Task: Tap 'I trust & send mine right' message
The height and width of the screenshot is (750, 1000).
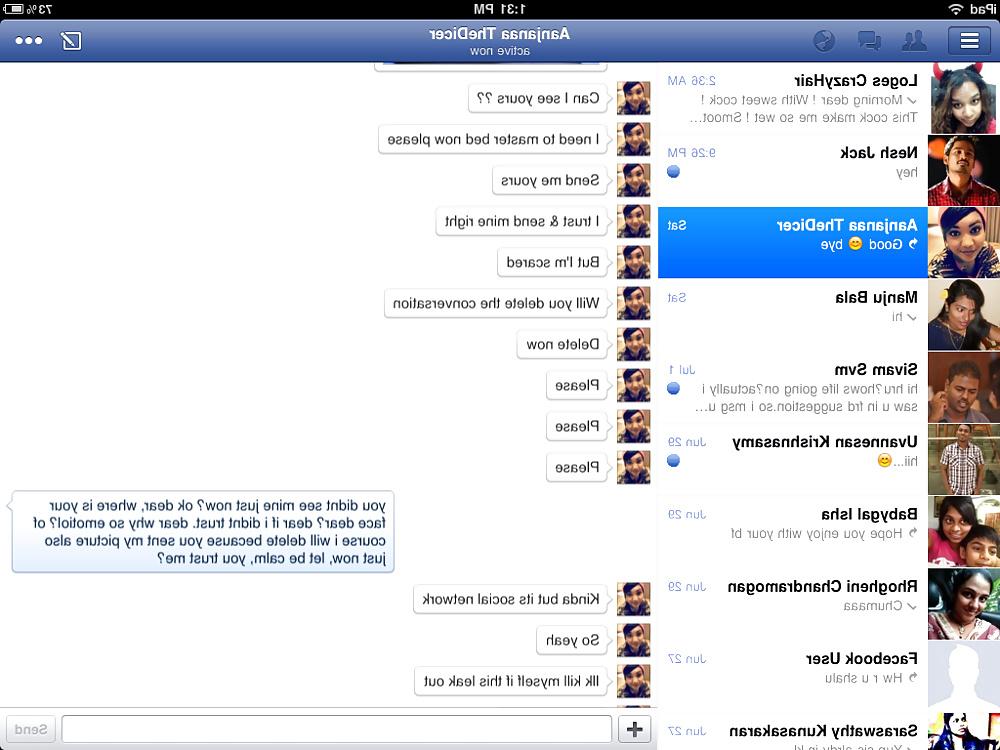Action: pyautogui.click(x=522, y=221)
